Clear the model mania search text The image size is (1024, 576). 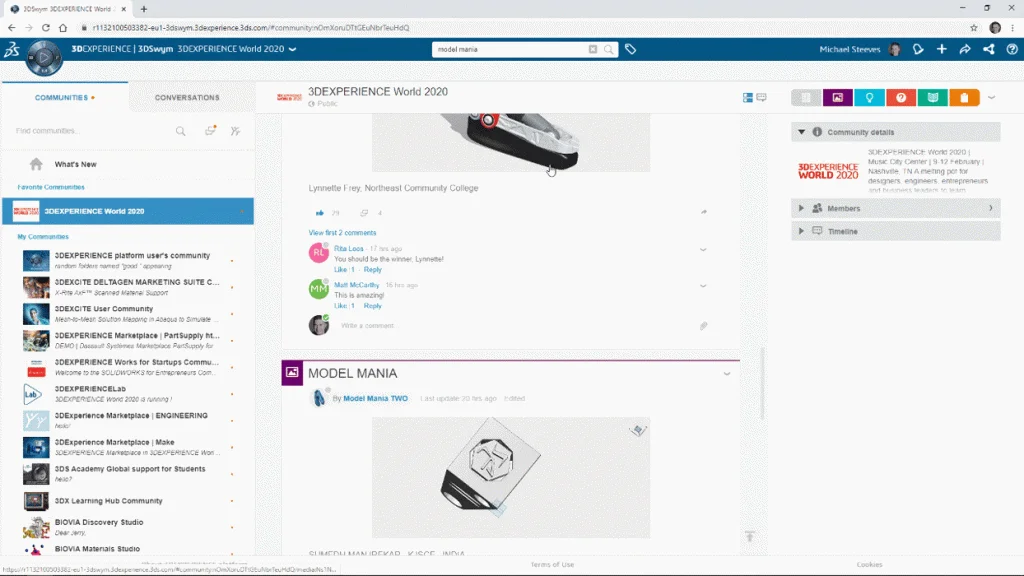pos(592,50)
